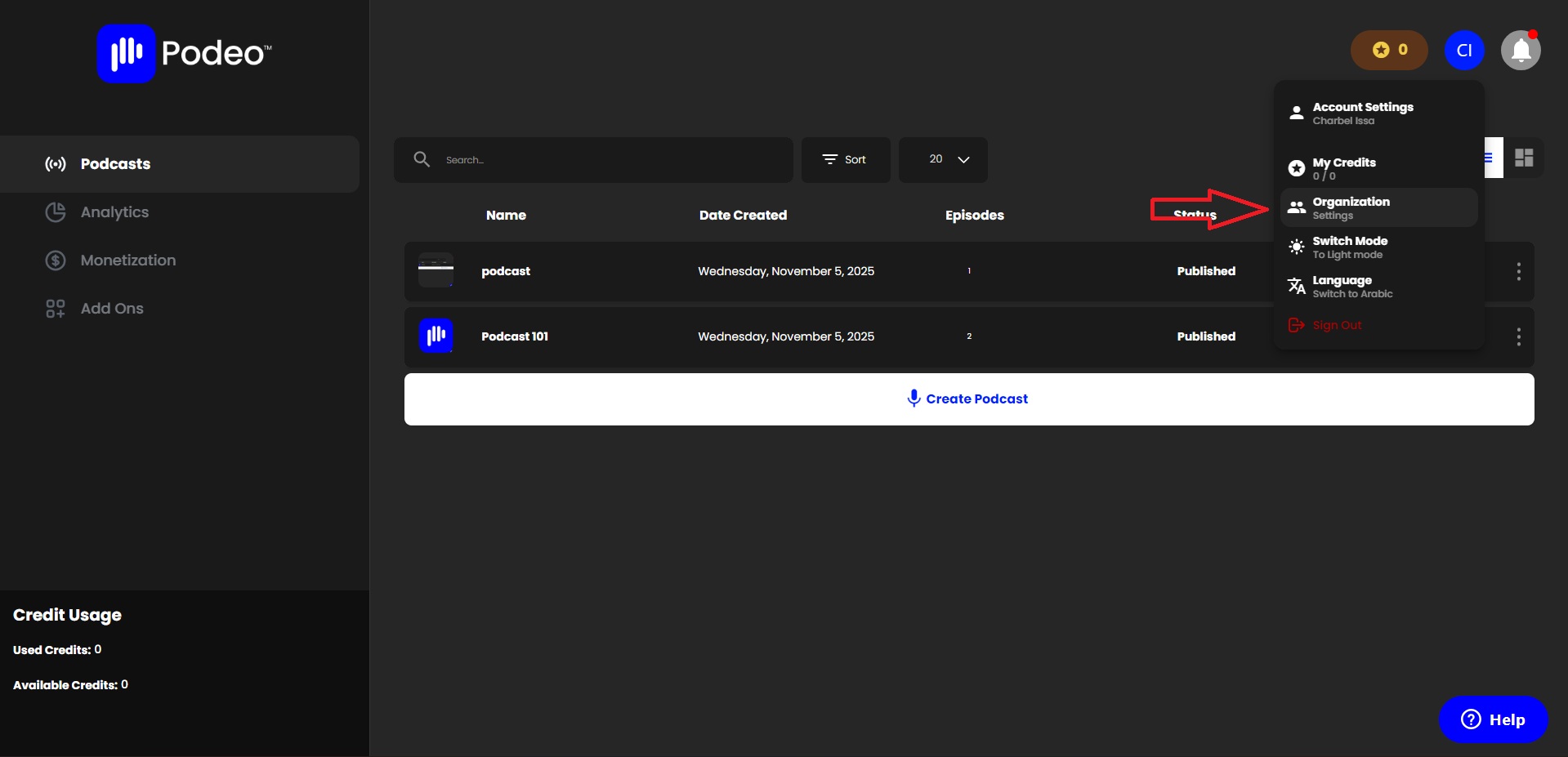Click the CI profile avatar
This screenshot has width=1568, height=757.
(1464, 51)
